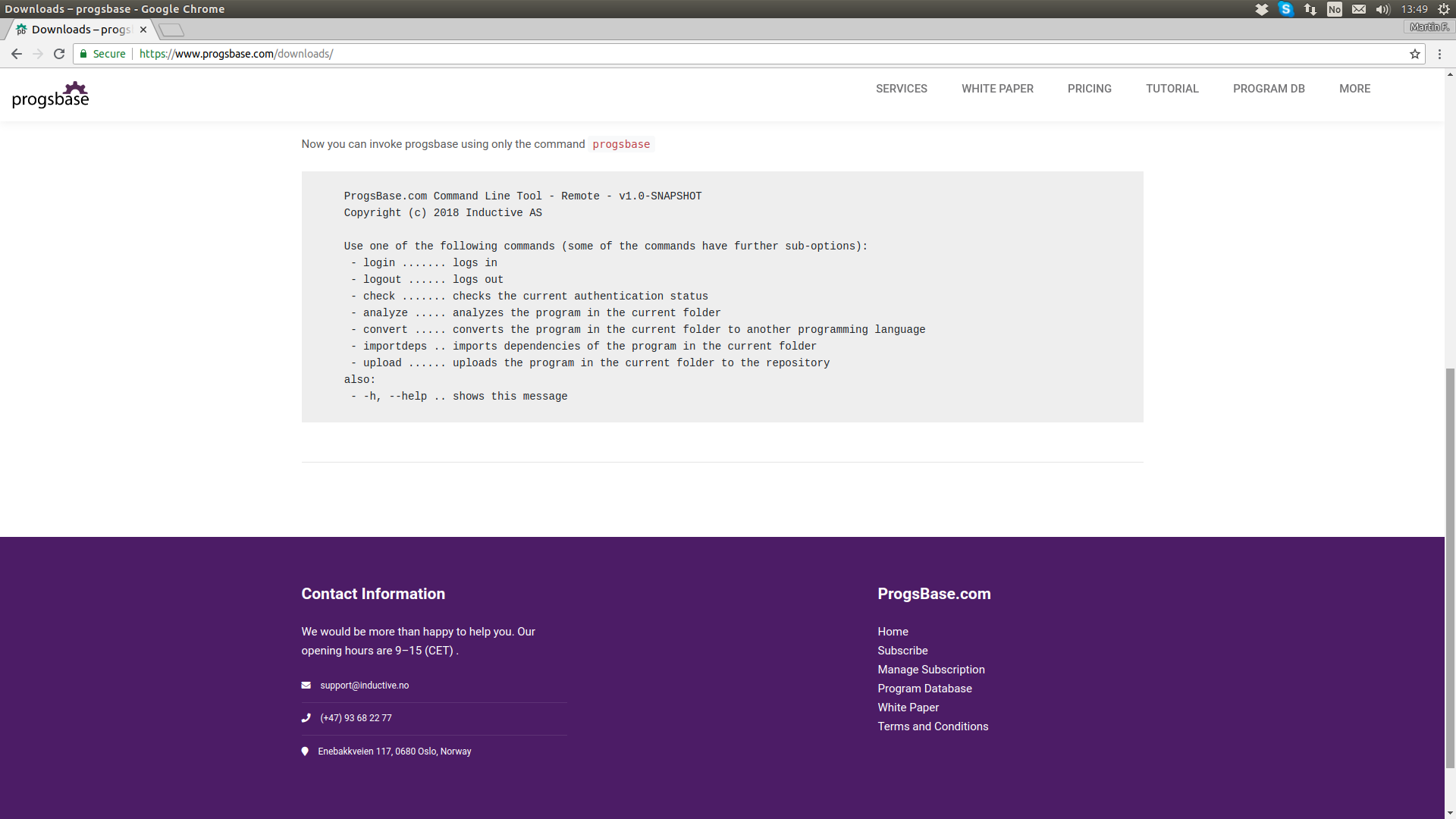Click the check command line in the code block
The image size is (1456, 819).
coord(529,297)
